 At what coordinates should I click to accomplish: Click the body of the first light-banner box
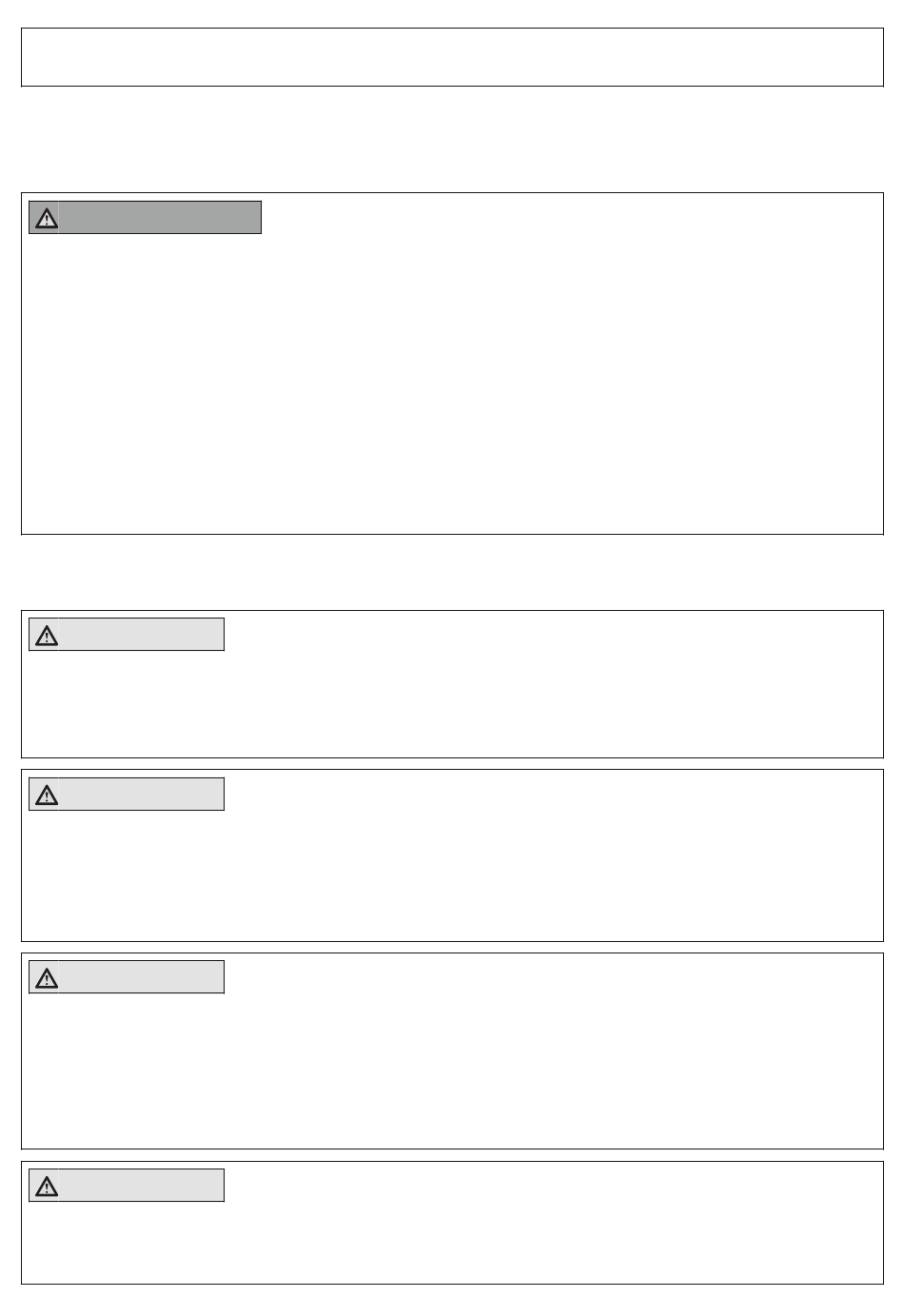point(452,704)
